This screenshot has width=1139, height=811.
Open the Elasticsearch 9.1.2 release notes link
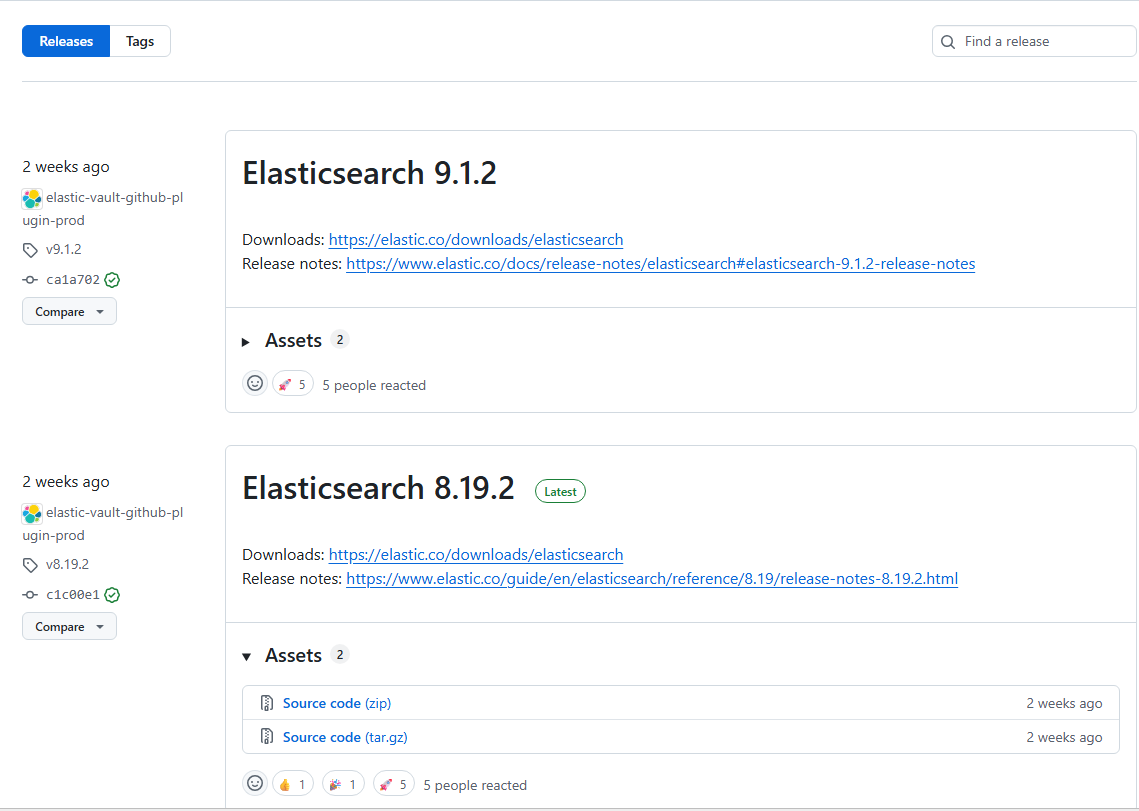(660, 263)
